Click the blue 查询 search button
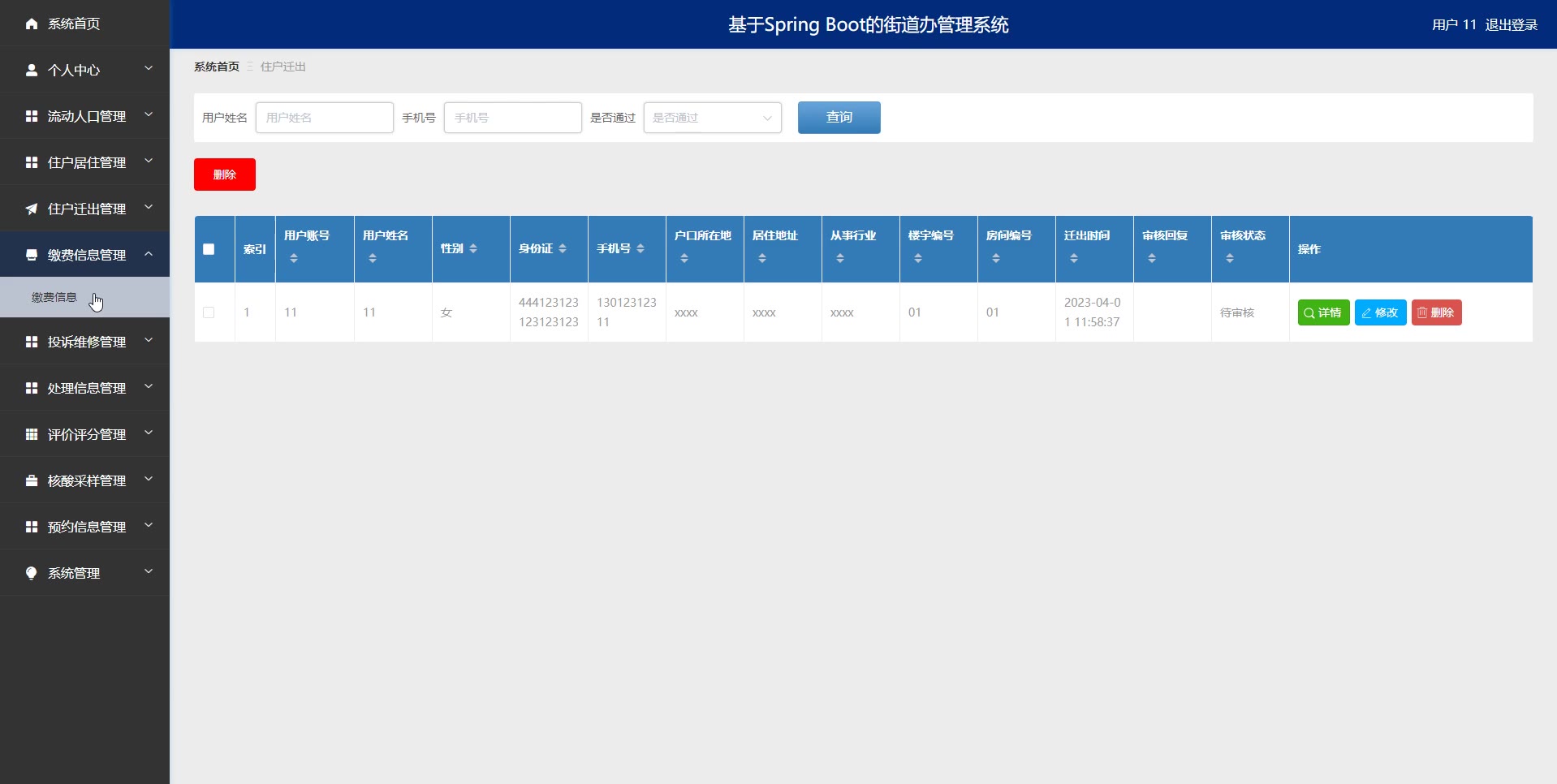Screen dimensions: 1557x784 tap(839, 118)
